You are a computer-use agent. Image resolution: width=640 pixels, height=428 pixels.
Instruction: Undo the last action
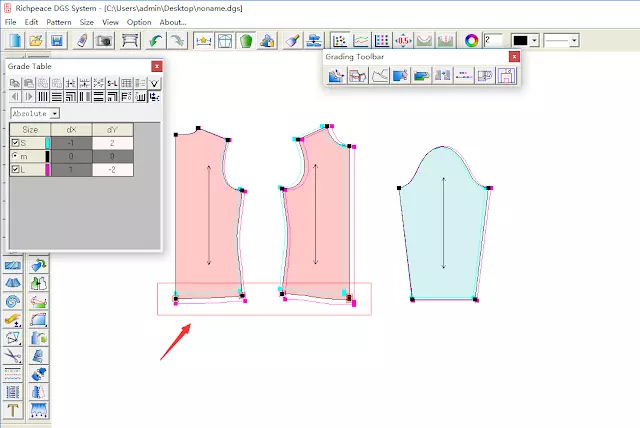pos(156,41)
